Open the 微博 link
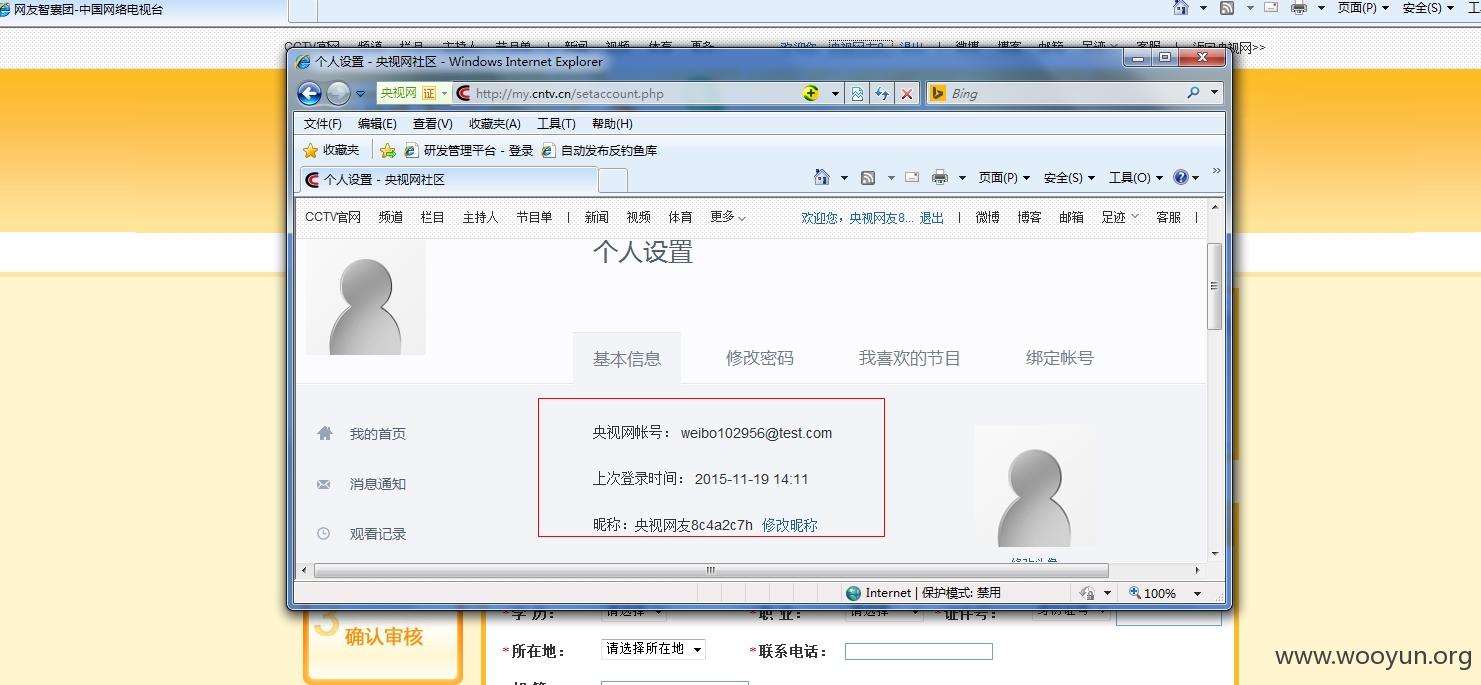 (x=988, y=217)
